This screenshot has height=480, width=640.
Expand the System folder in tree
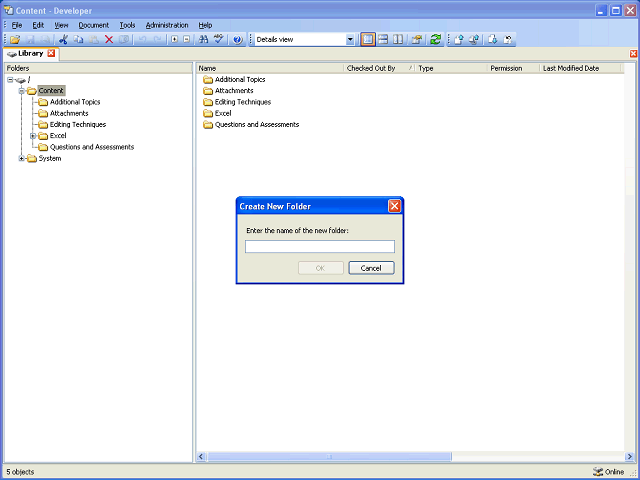[22, 158]
